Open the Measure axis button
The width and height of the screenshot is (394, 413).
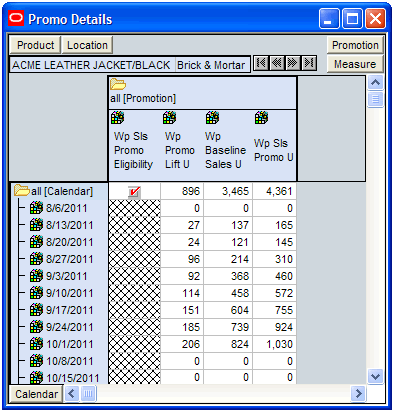click(355, 64)
